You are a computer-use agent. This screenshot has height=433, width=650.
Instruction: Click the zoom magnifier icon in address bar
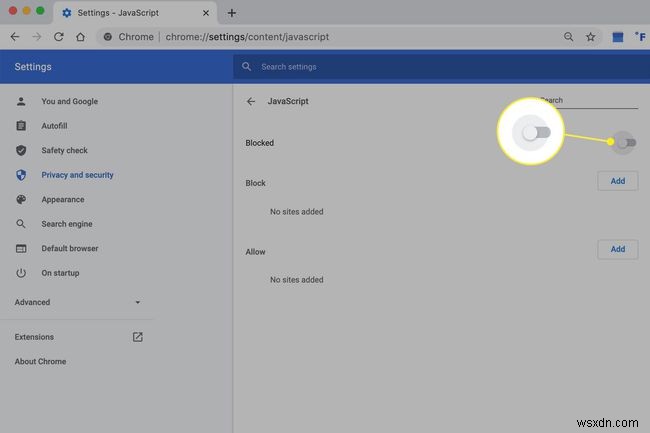click(569, 37)
